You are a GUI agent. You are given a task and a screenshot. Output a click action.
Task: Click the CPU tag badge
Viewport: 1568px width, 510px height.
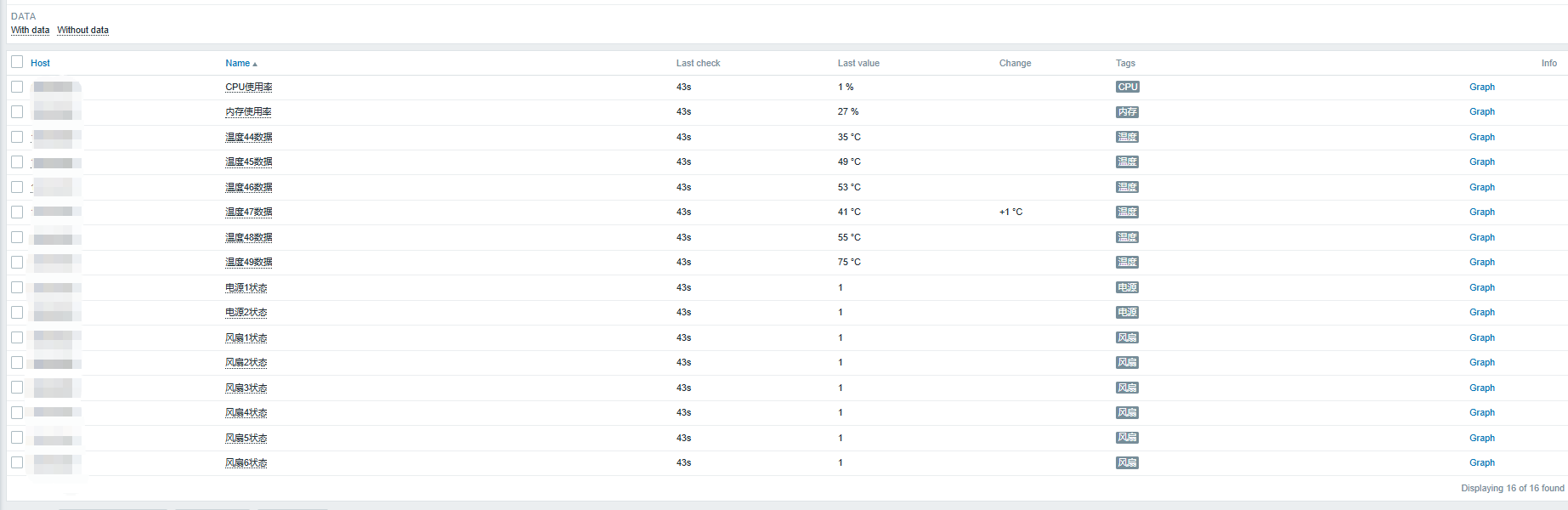coord(1127,87)
